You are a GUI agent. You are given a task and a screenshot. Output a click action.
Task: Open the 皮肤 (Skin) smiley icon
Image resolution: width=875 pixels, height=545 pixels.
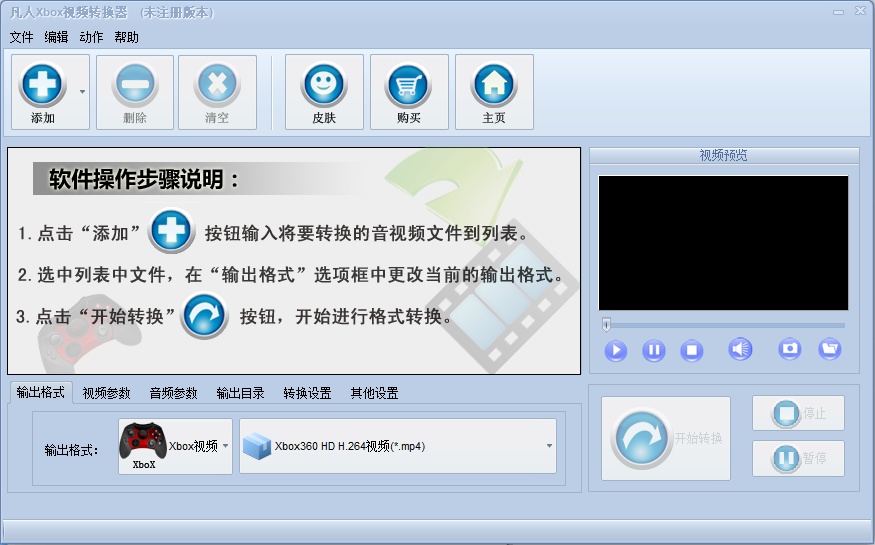tap(324, 85)
